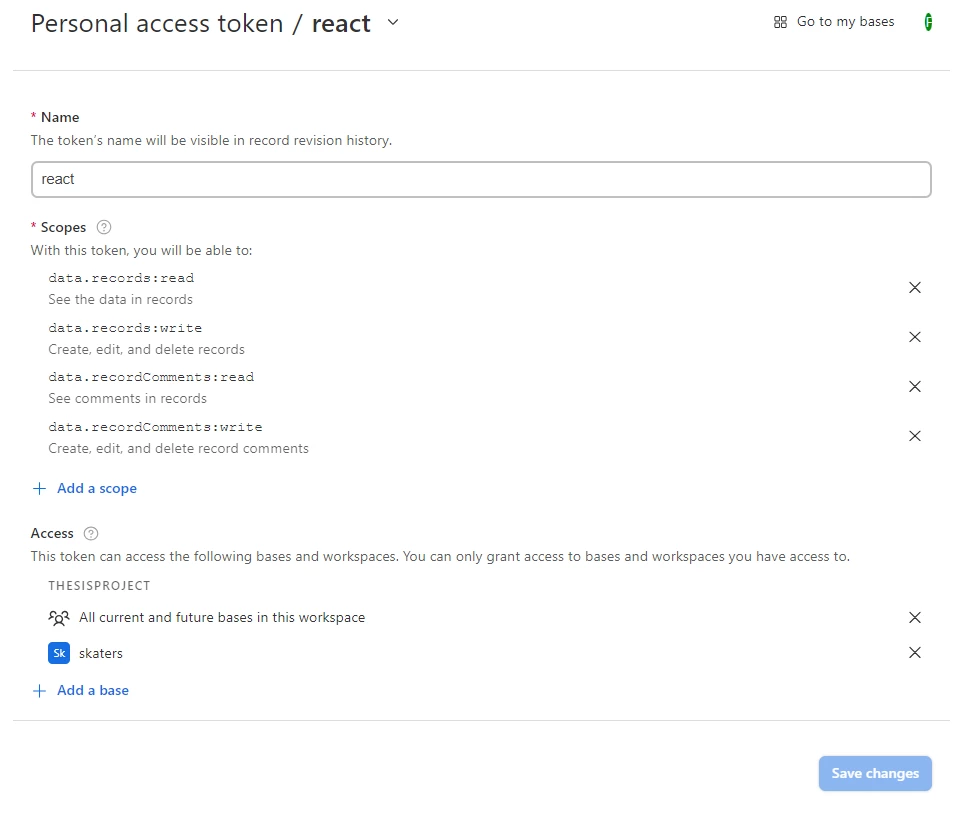
Task: Remove the data.records:write scope
Action: click(x=914, y=337)
